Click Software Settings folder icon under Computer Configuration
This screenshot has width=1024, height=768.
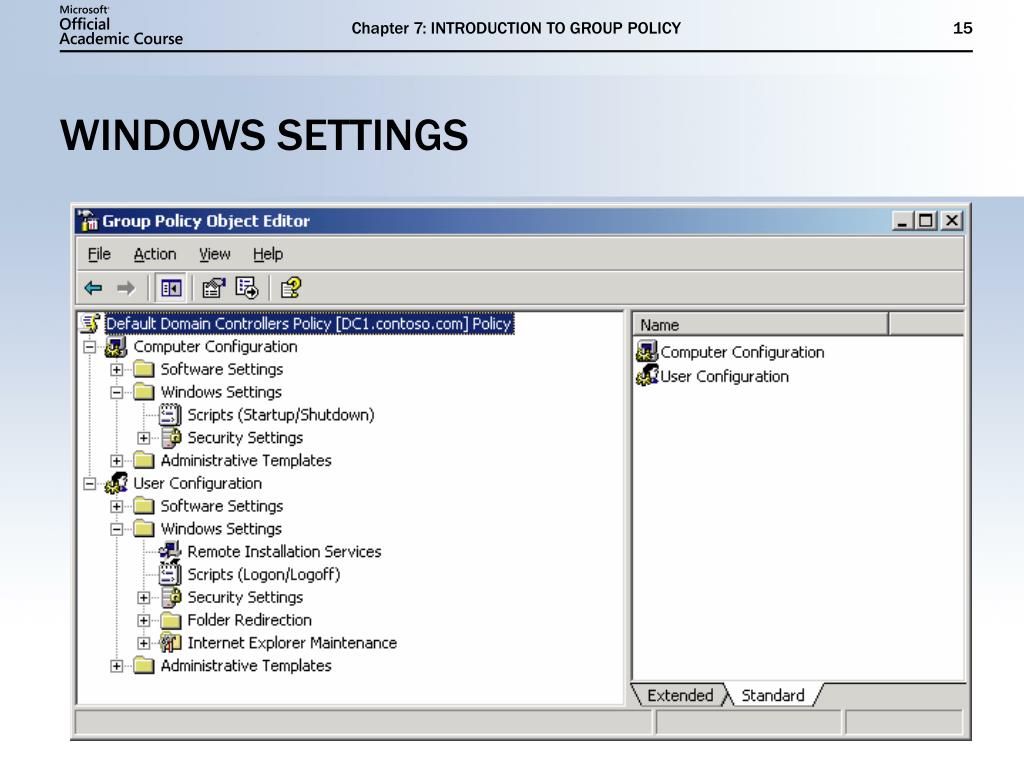144,370
